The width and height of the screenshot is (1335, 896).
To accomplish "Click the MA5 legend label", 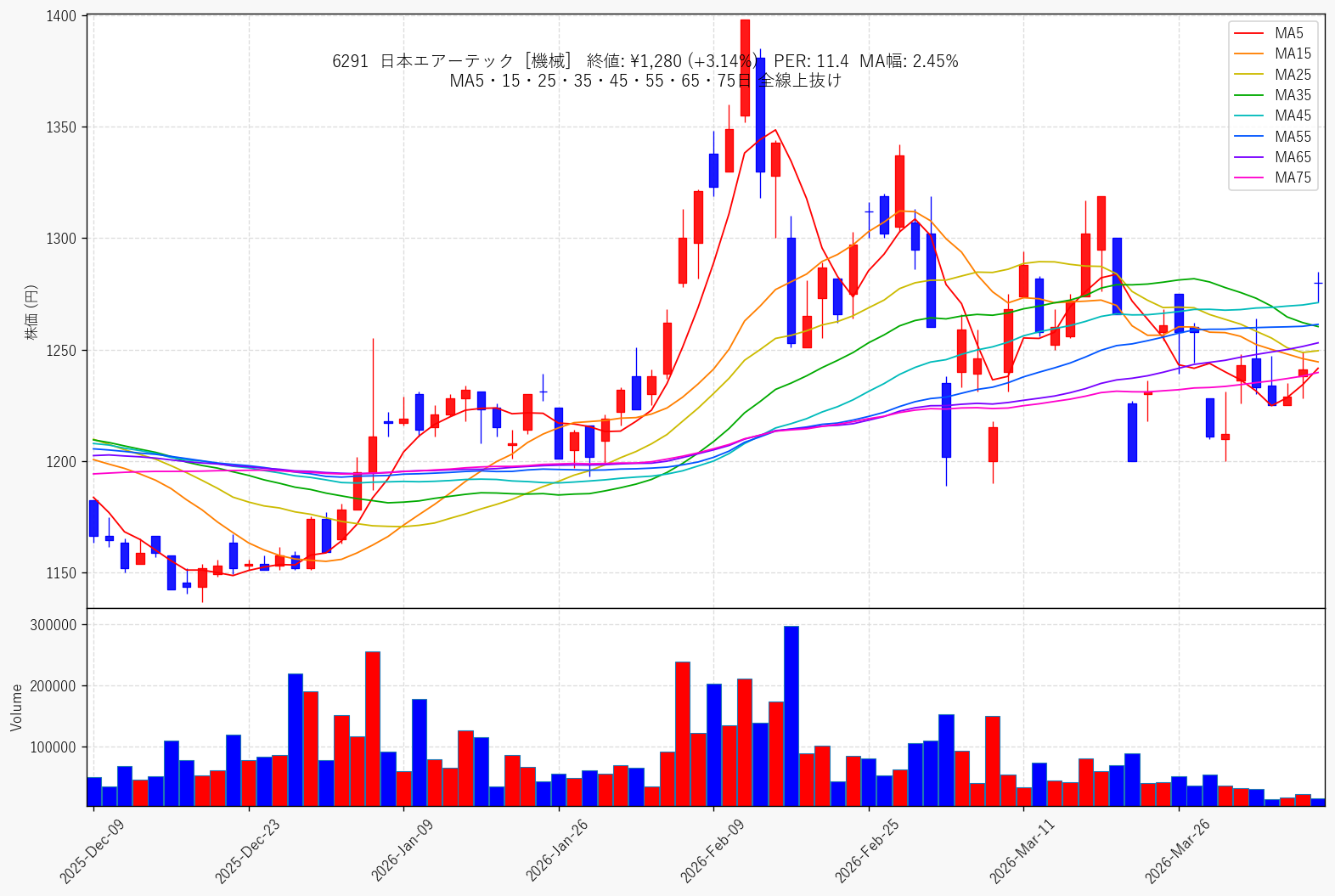I will tap(1288, 33).
